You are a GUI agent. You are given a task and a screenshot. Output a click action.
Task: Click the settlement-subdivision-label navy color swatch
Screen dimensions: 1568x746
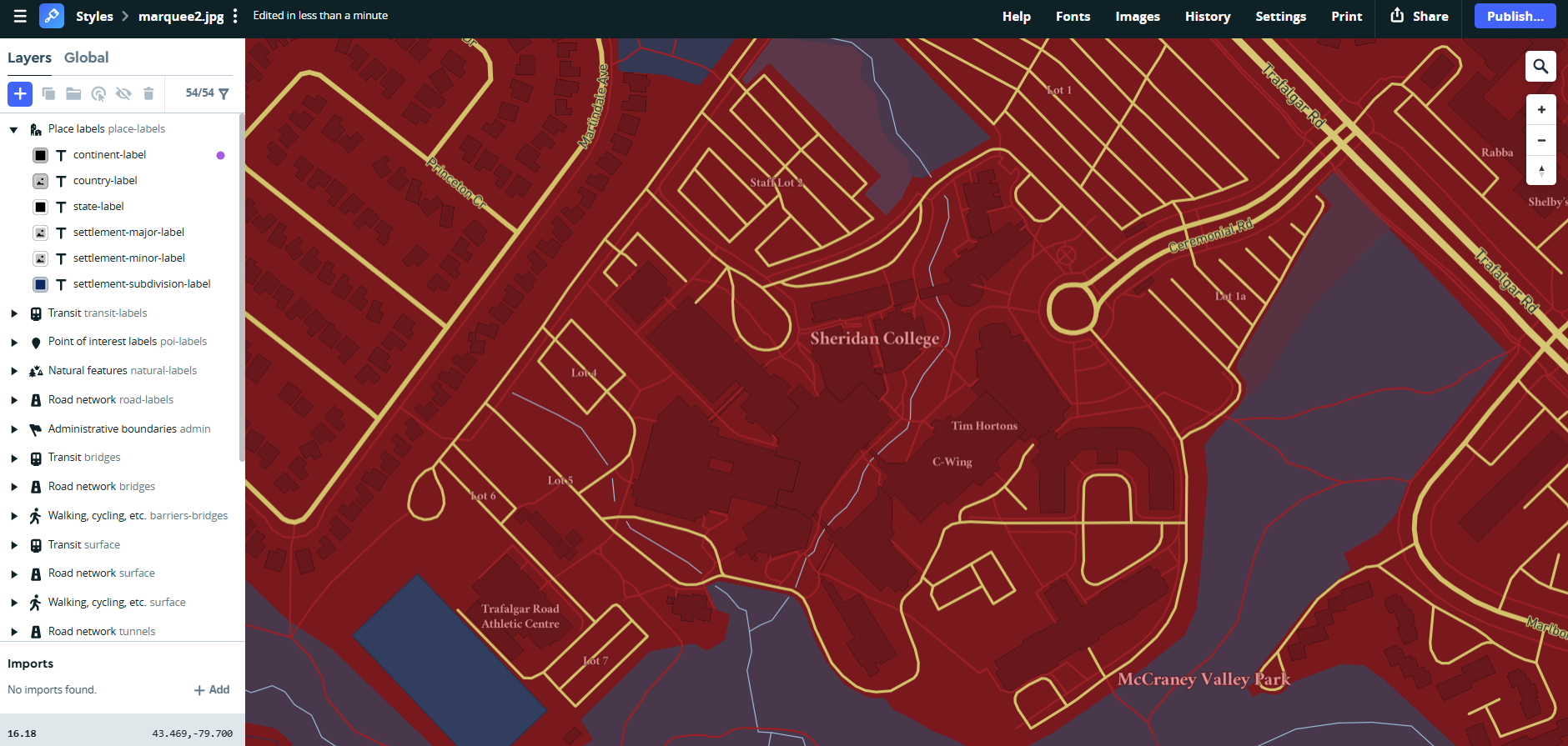[x=40, y=284]
